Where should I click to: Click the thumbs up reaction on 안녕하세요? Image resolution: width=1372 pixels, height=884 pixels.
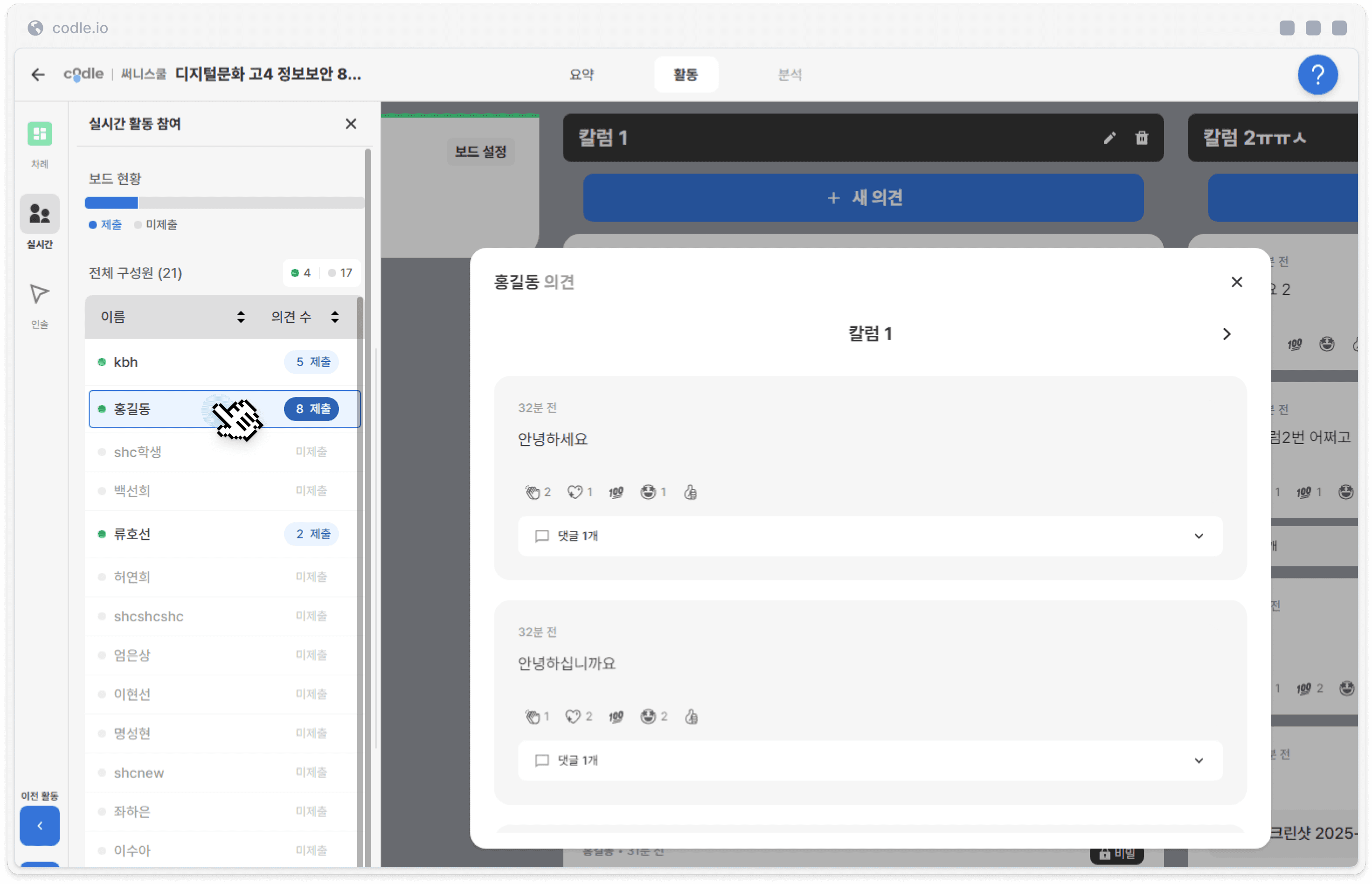tap(690, 492)
